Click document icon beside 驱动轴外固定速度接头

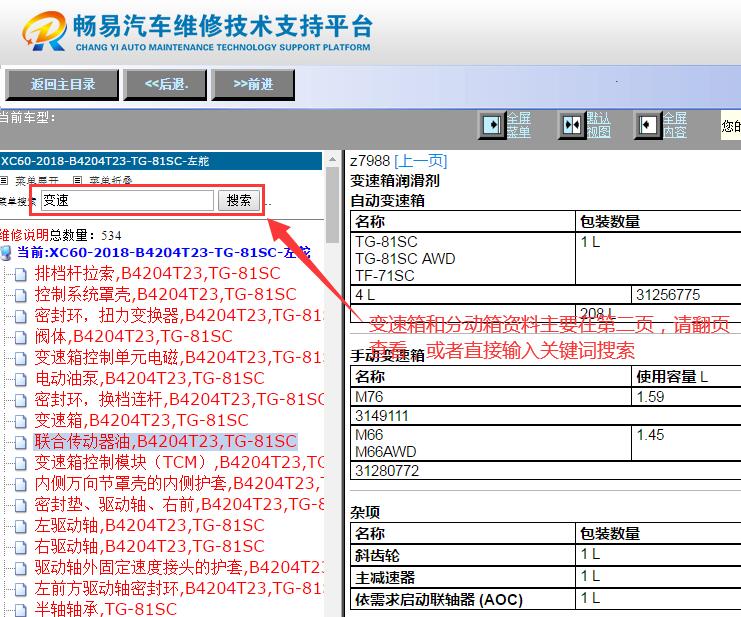tap(20, 569)
